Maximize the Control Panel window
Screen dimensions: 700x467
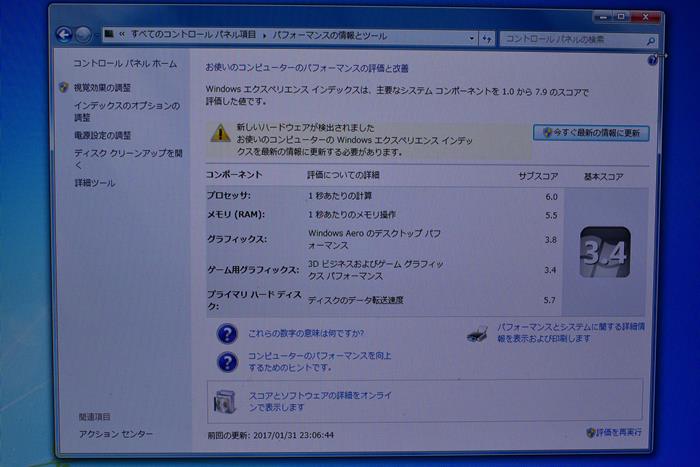[x=621, y=17]
